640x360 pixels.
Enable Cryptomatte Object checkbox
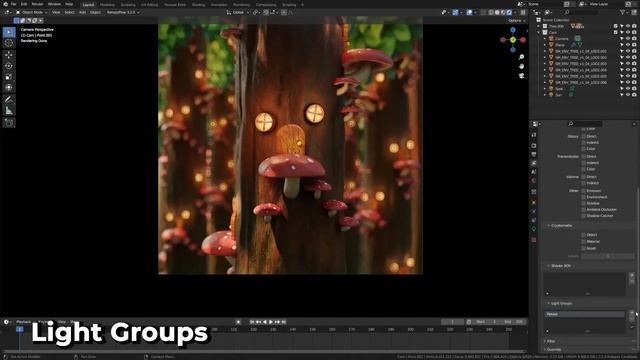(x=584, y=235)
